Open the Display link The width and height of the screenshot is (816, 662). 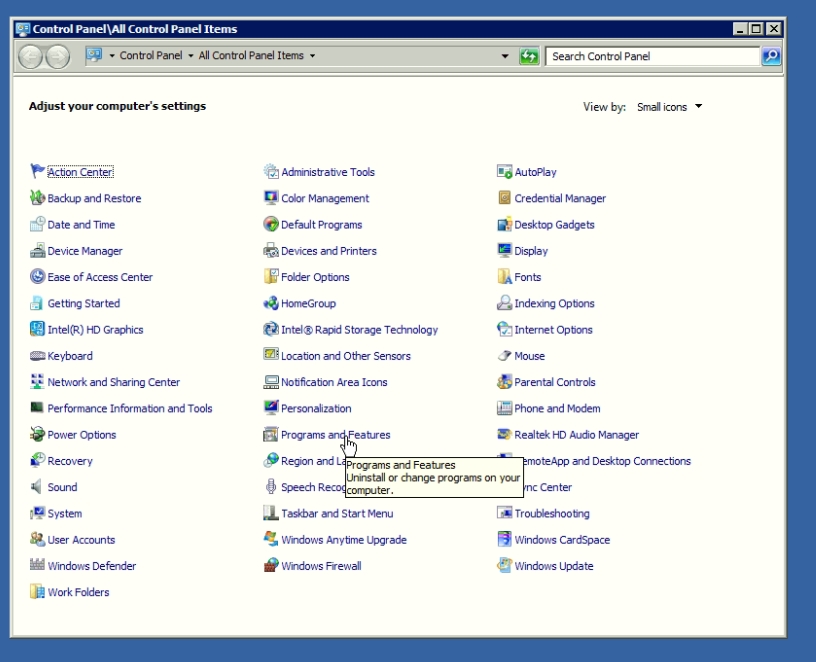531,251
